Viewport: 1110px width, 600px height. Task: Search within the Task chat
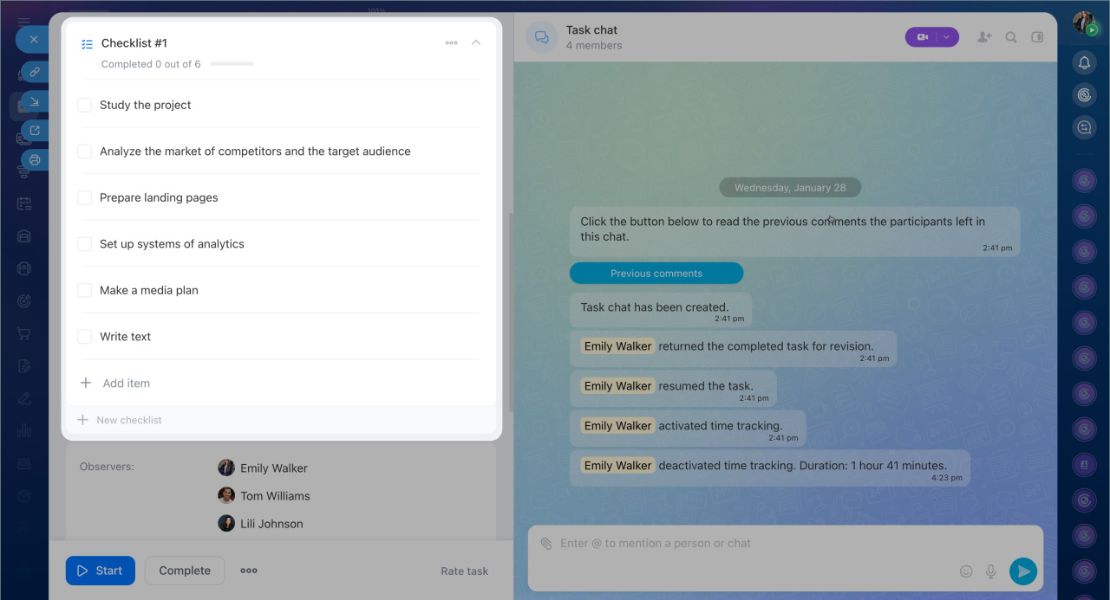tap(1011, 37)
